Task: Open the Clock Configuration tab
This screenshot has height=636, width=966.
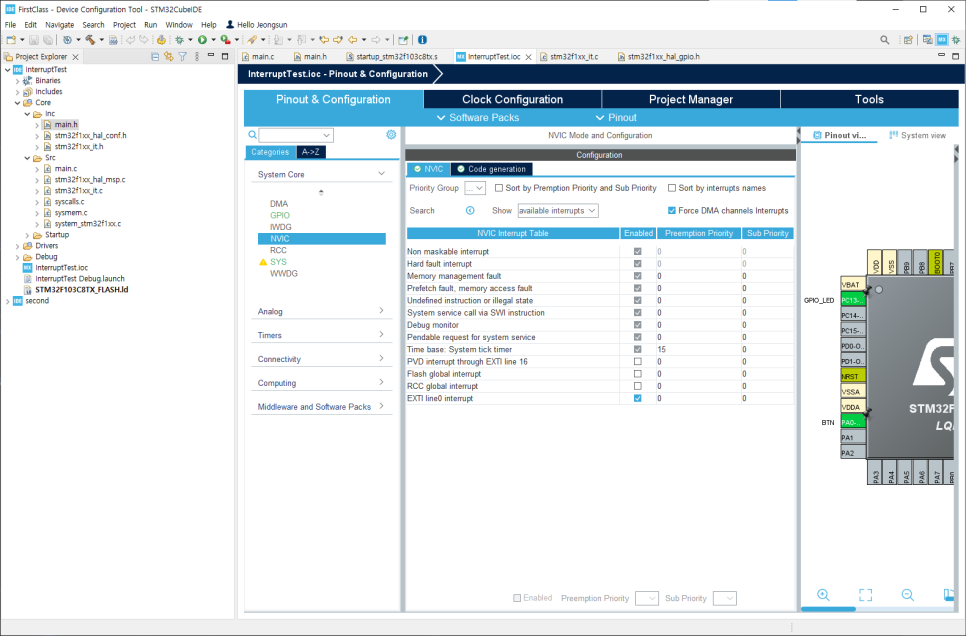Action: coord(513,99)
